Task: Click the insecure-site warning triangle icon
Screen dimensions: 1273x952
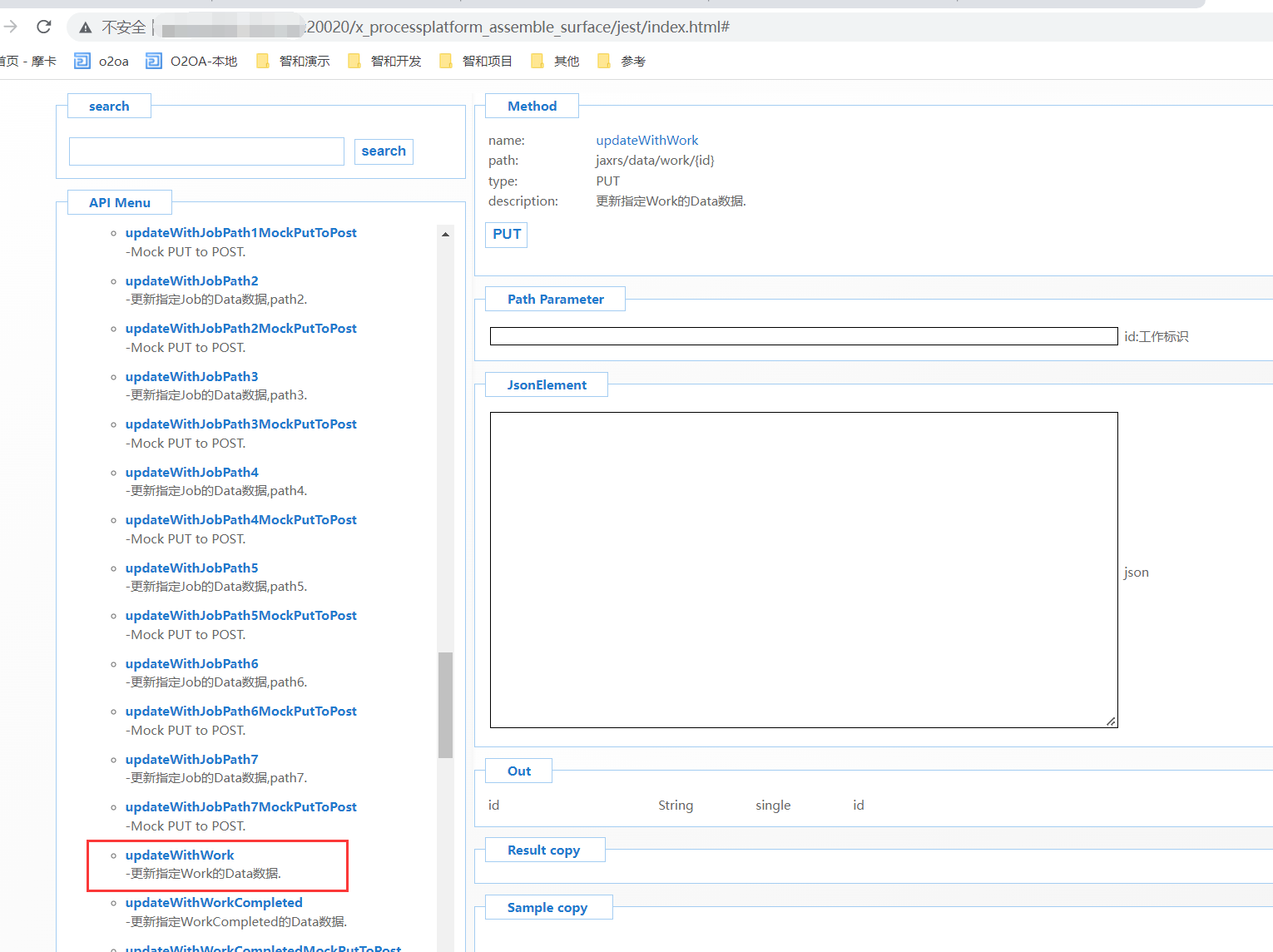Action: click(85, 27)
